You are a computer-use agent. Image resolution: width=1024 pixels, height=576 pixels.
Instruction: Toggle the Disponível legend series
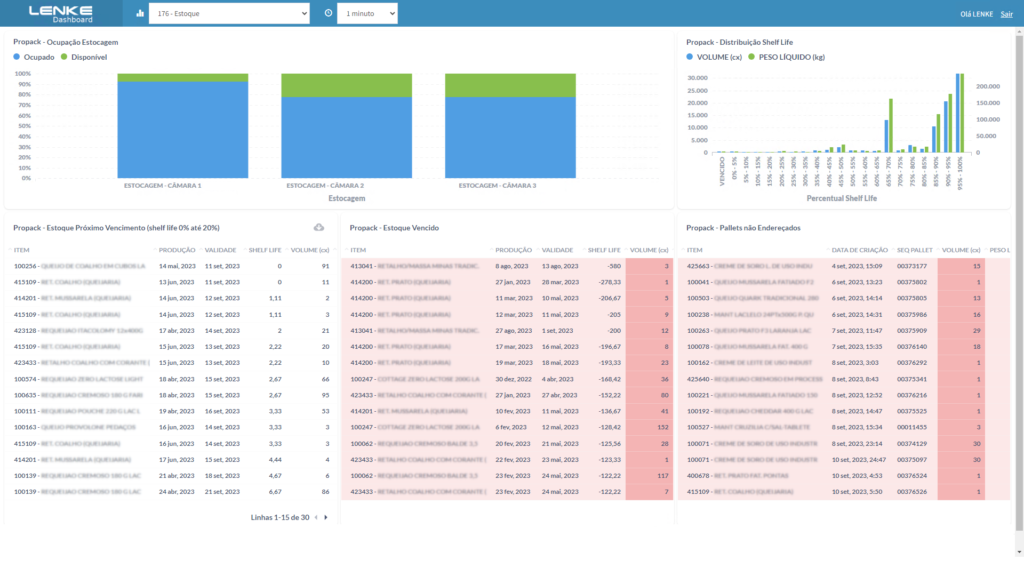tap(84, 57)
